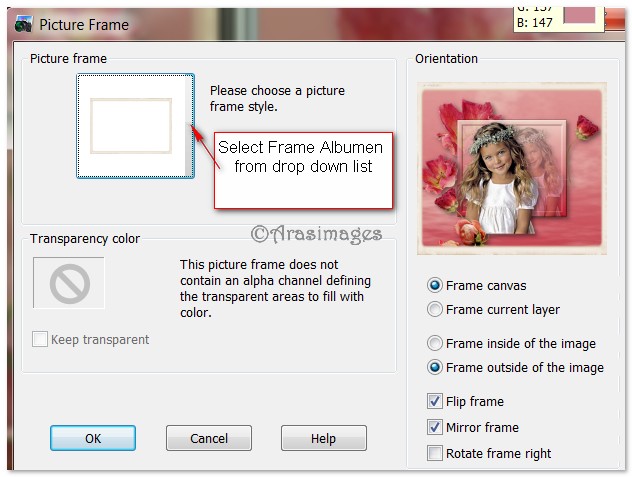This screenshot has width=632, height=477.
Task: Toggle the Keep transparent checkbox
Action: click(40, 339)
